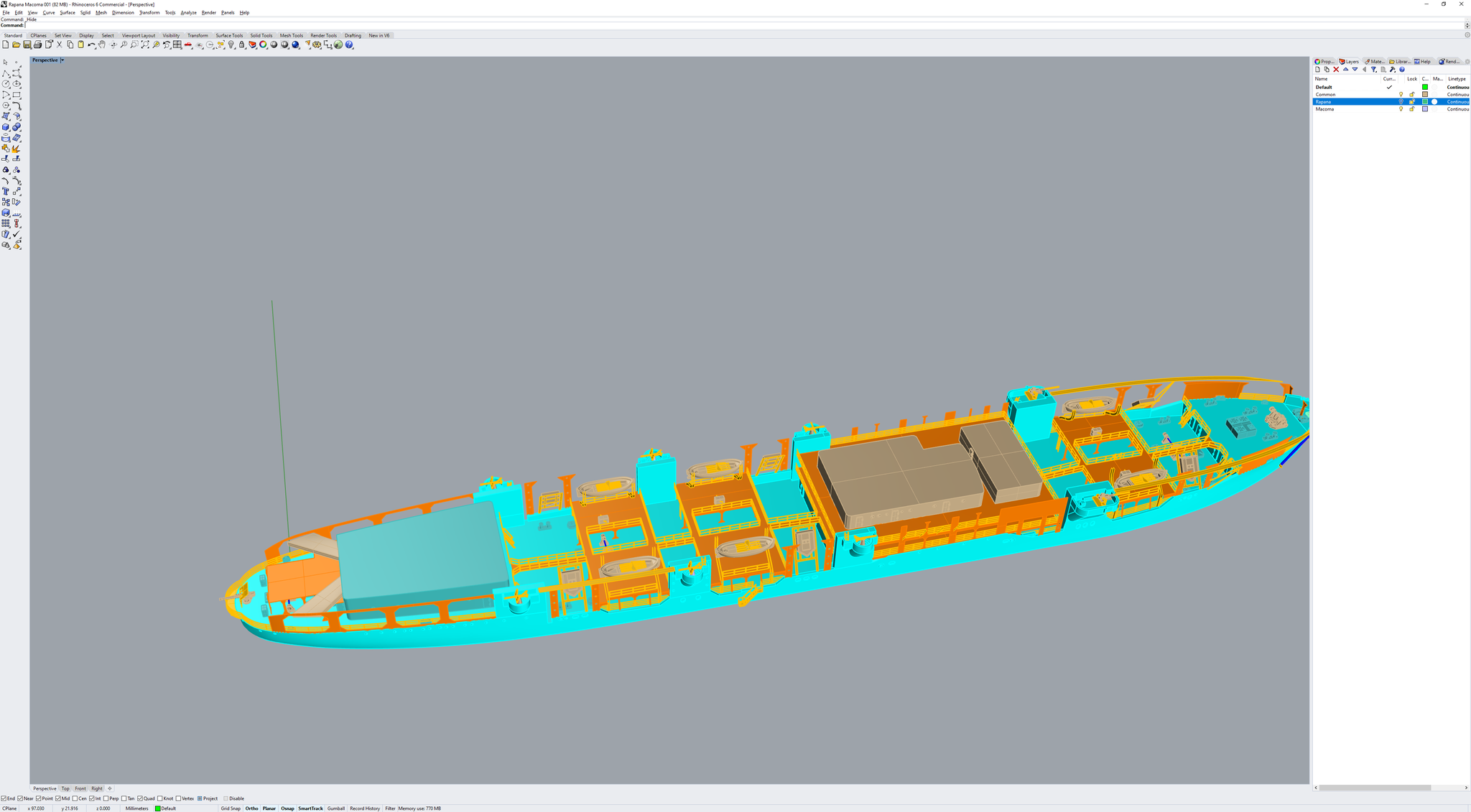Click the New layer icon in Layers panel
The width and height of the screenshot is (1471, 812).
(1317, 70)
